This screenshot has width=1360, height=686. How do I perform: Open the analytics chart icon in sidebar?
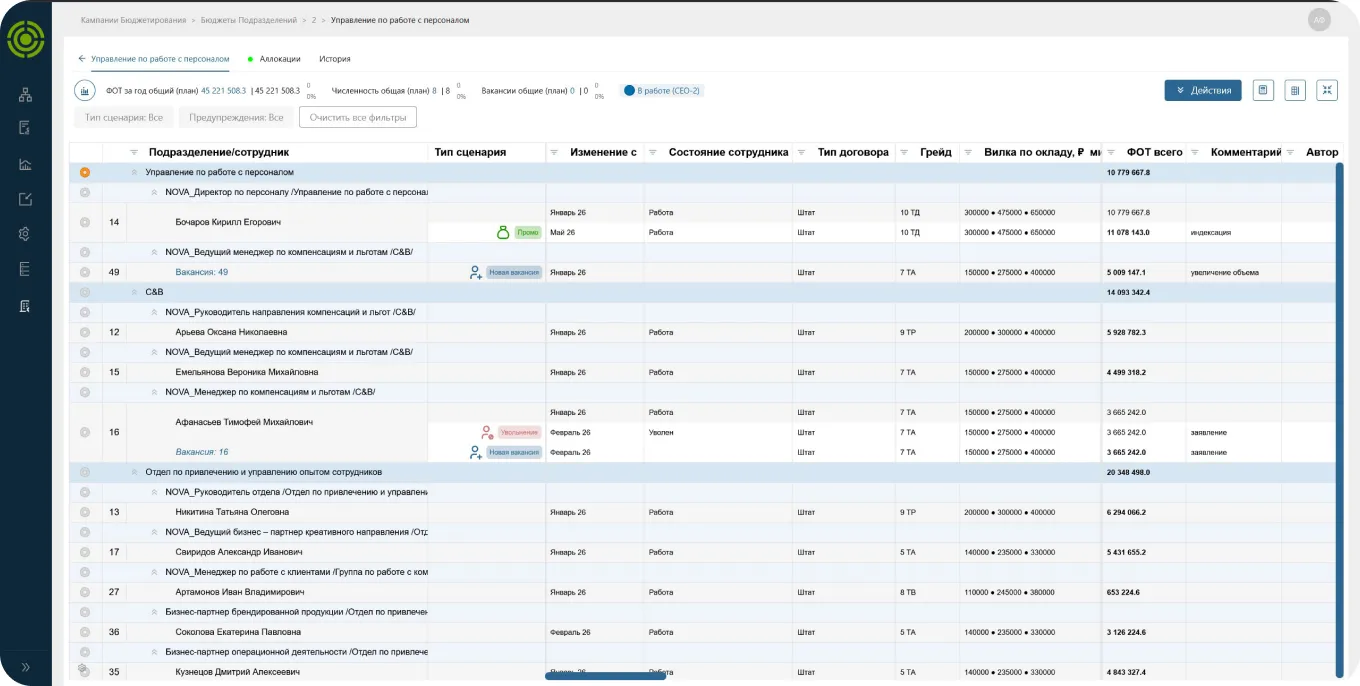tap(26, 164)
